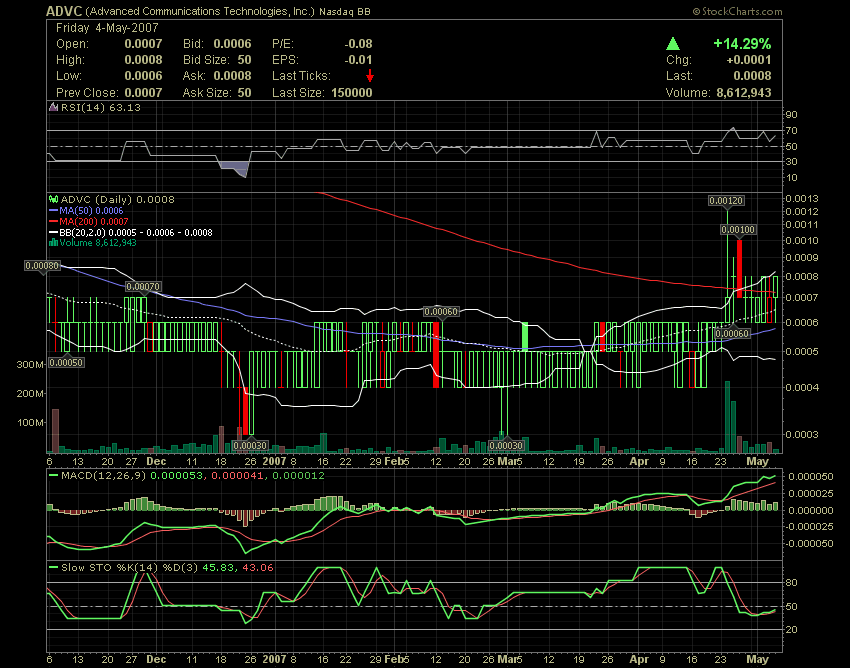Click the blue MA(50) legend line

[53, 210]
